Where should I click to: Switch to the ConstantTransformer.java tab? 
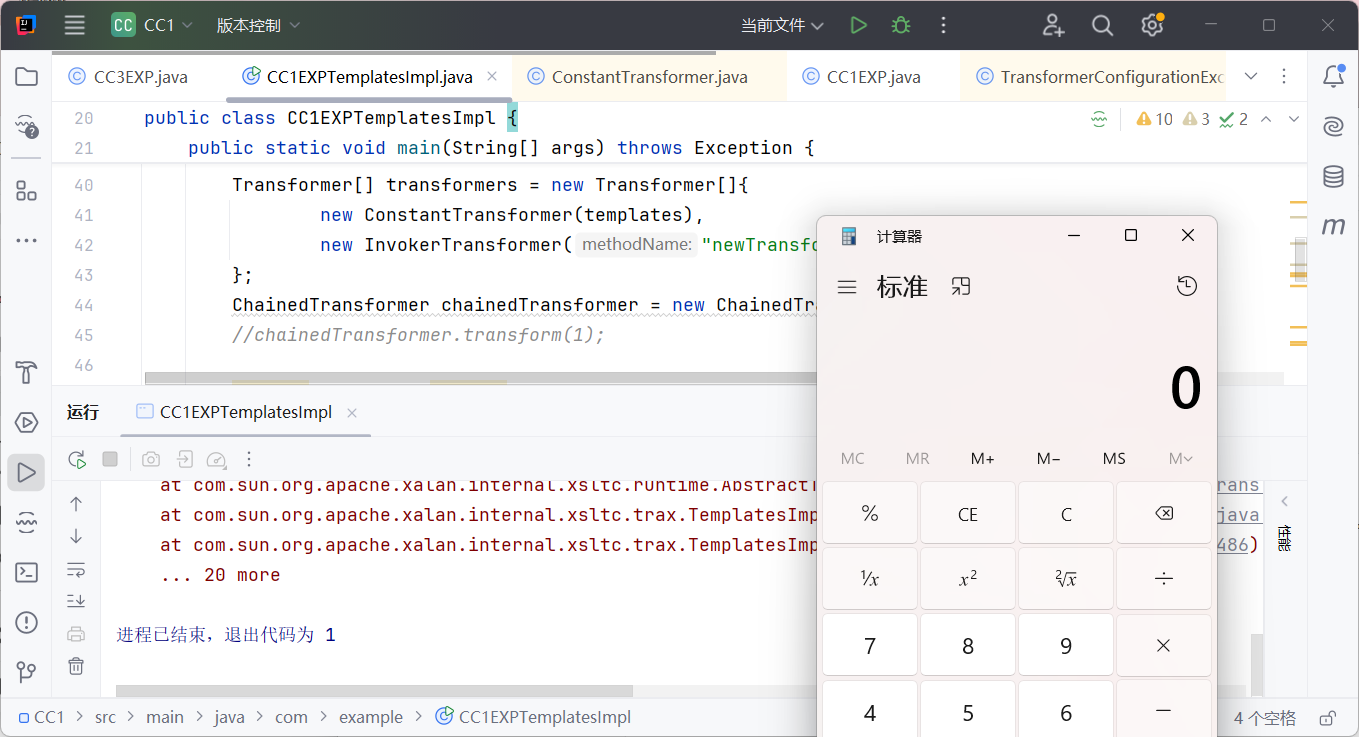[x=649, y=77]
